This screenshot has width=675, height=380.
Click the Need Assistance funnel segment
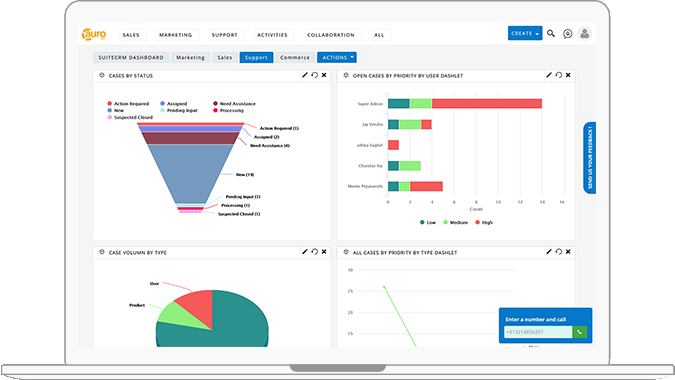point(191,138)
